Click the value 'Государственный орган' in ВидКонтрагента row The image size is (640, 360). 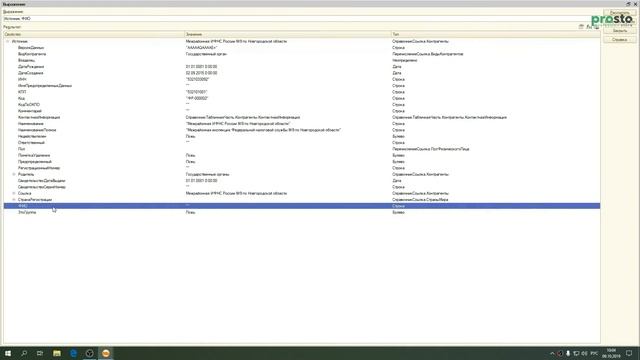(x=206, y=54)
